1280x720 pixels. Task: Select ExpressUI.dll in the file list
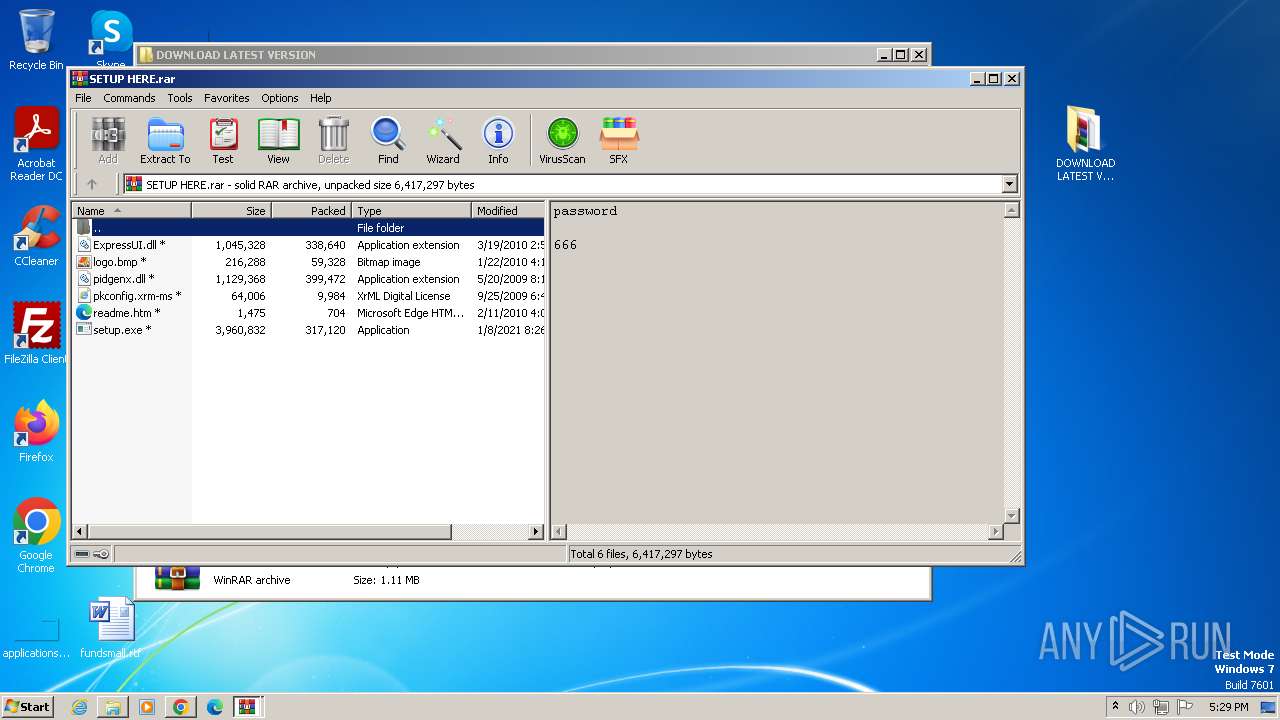(x=308, y=245)
